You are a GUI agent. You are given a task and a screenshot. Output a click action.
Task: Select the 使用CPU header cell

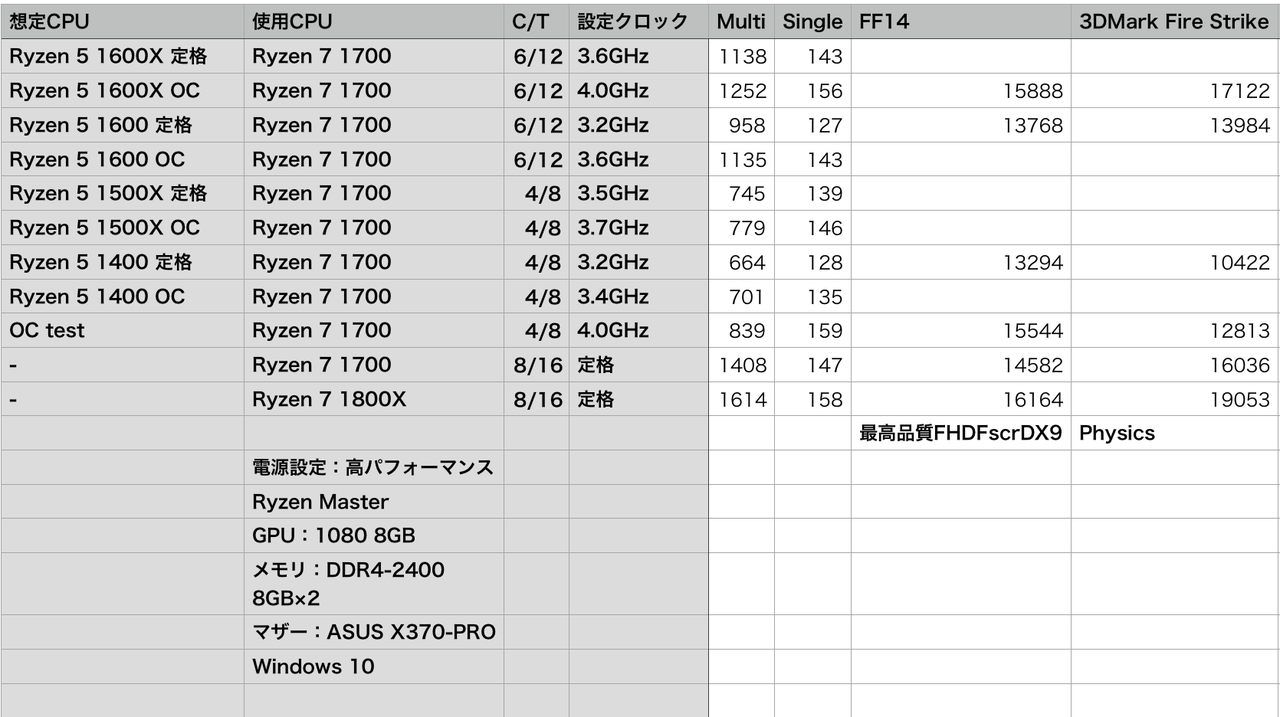[x=374, y=22]
